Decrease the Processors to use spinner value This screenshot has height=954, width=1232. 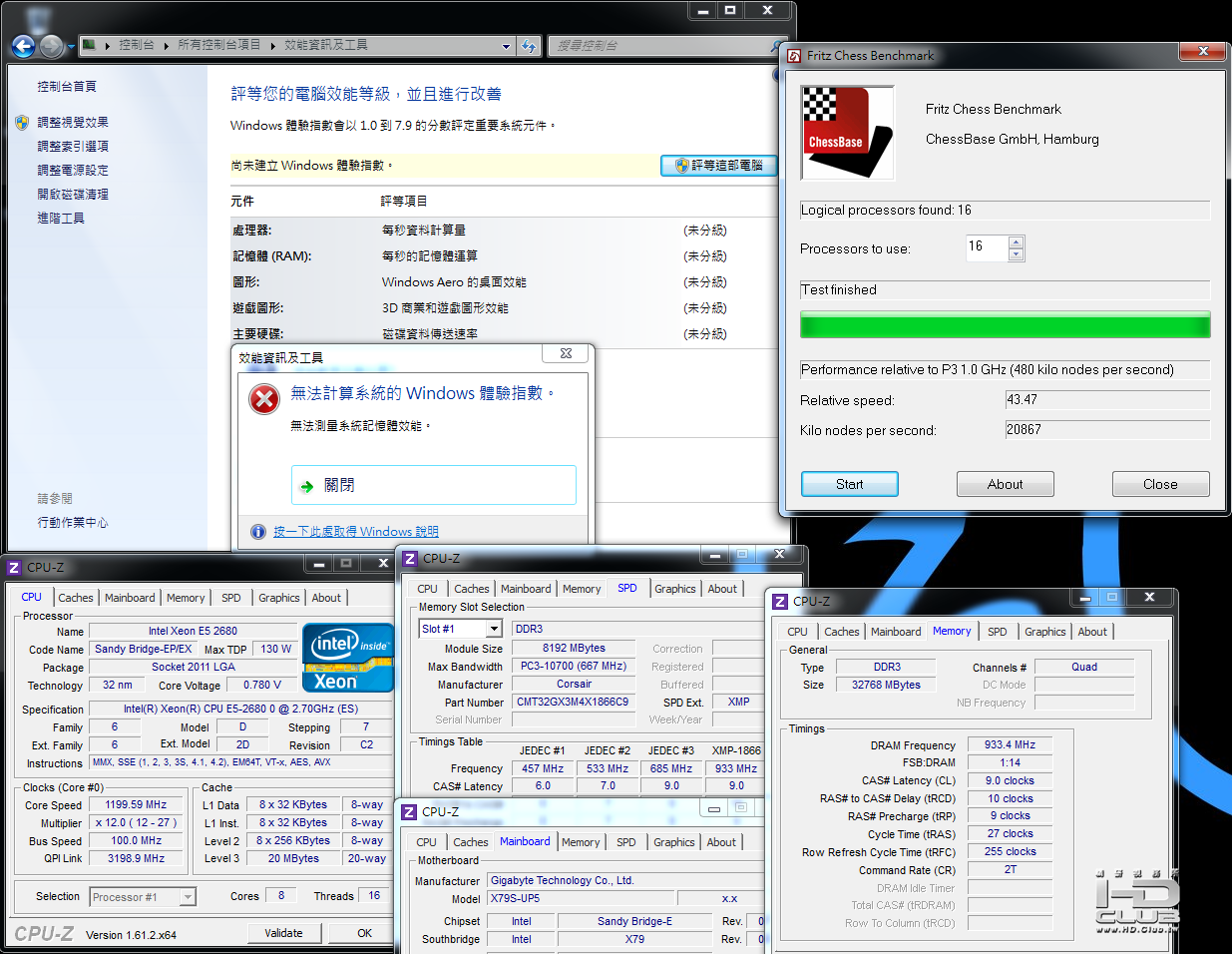pos(1016,254)
